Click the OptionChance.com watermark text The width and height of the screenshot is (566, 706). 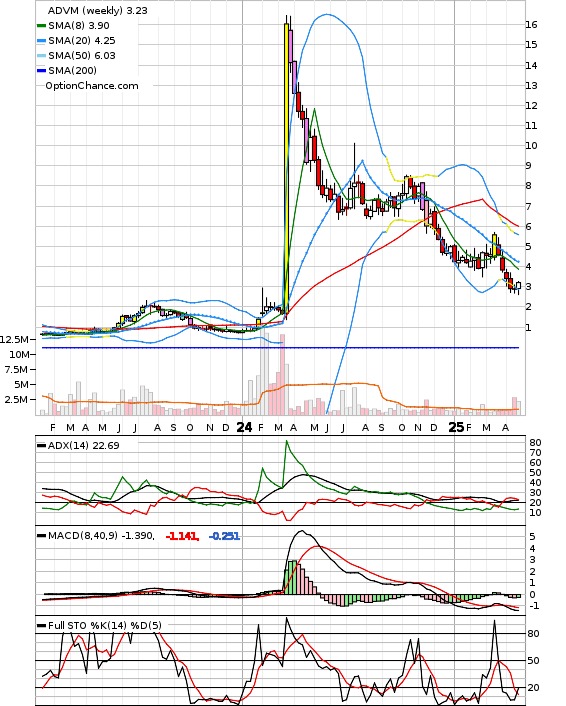[92, 86]
